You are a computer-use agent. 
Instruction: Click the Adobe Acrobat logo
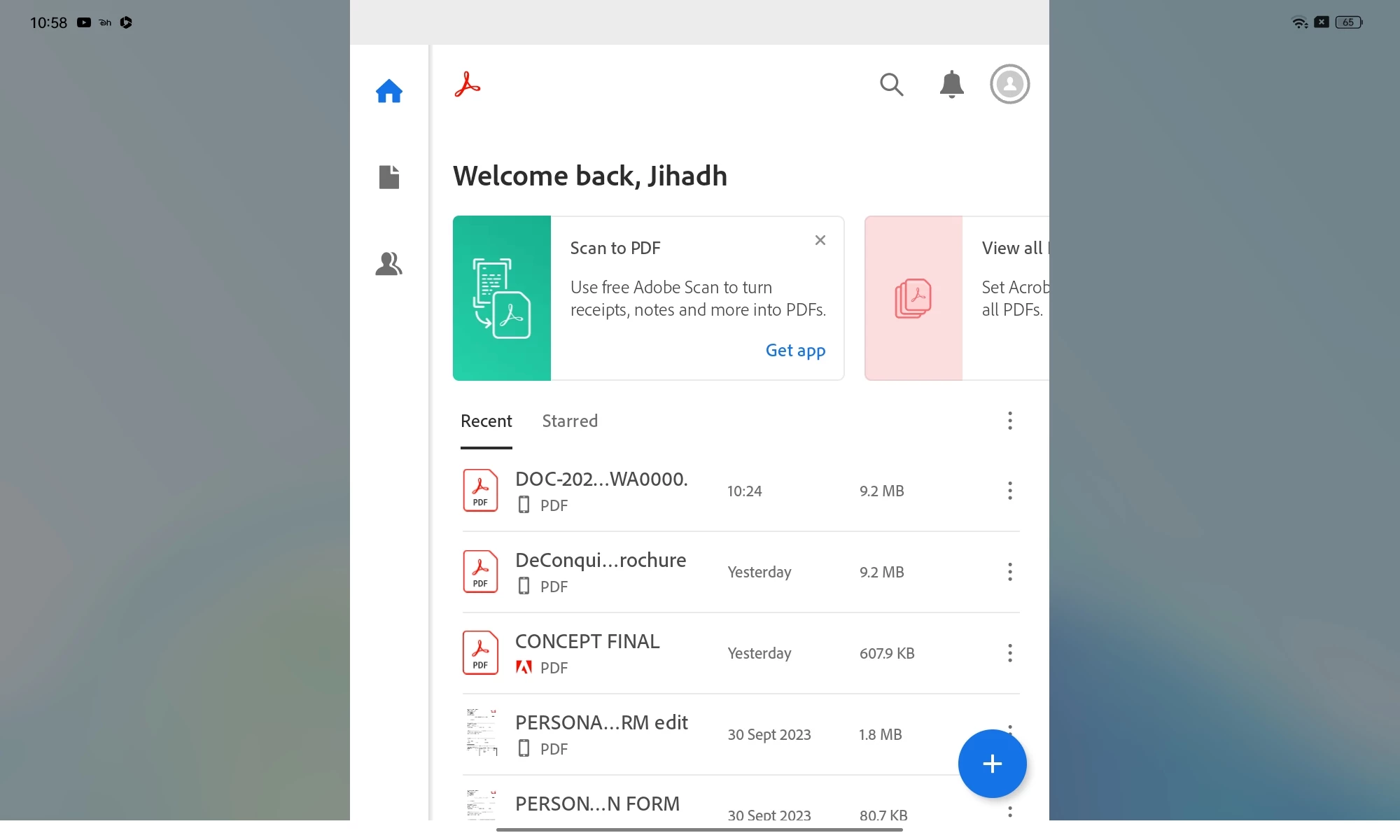coord(468,85)
